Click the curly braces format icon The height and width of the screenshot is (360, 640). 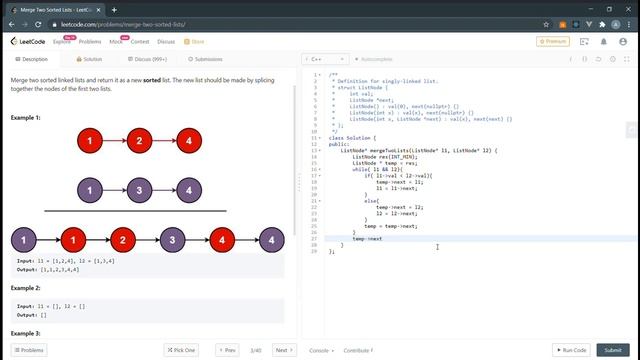(x=584, y=59)
